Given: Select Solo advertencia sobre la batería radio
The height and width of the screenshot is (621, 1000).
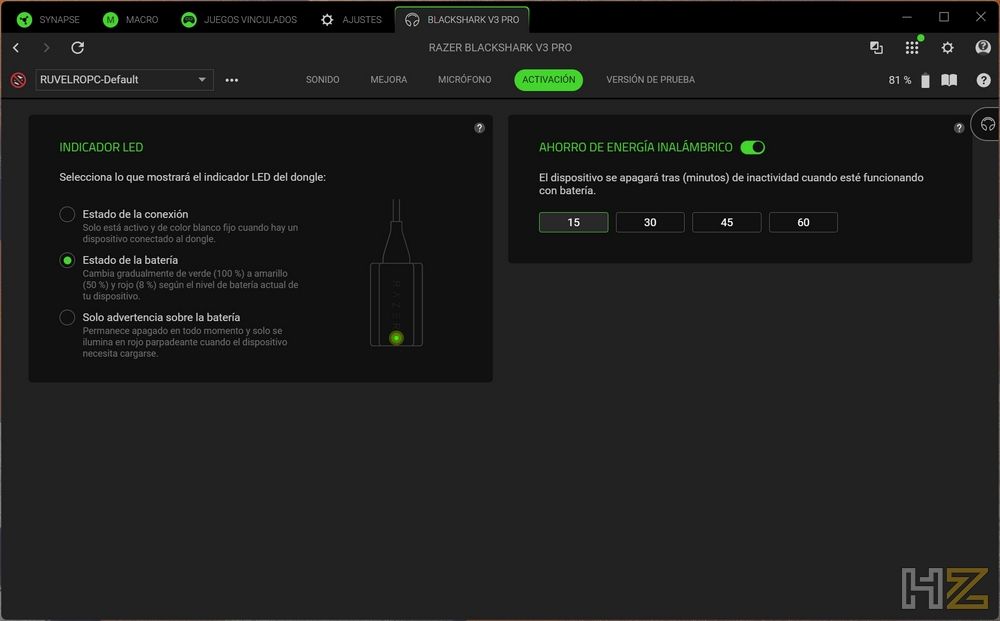Looking at the screenshot, I should coord(67,318).
